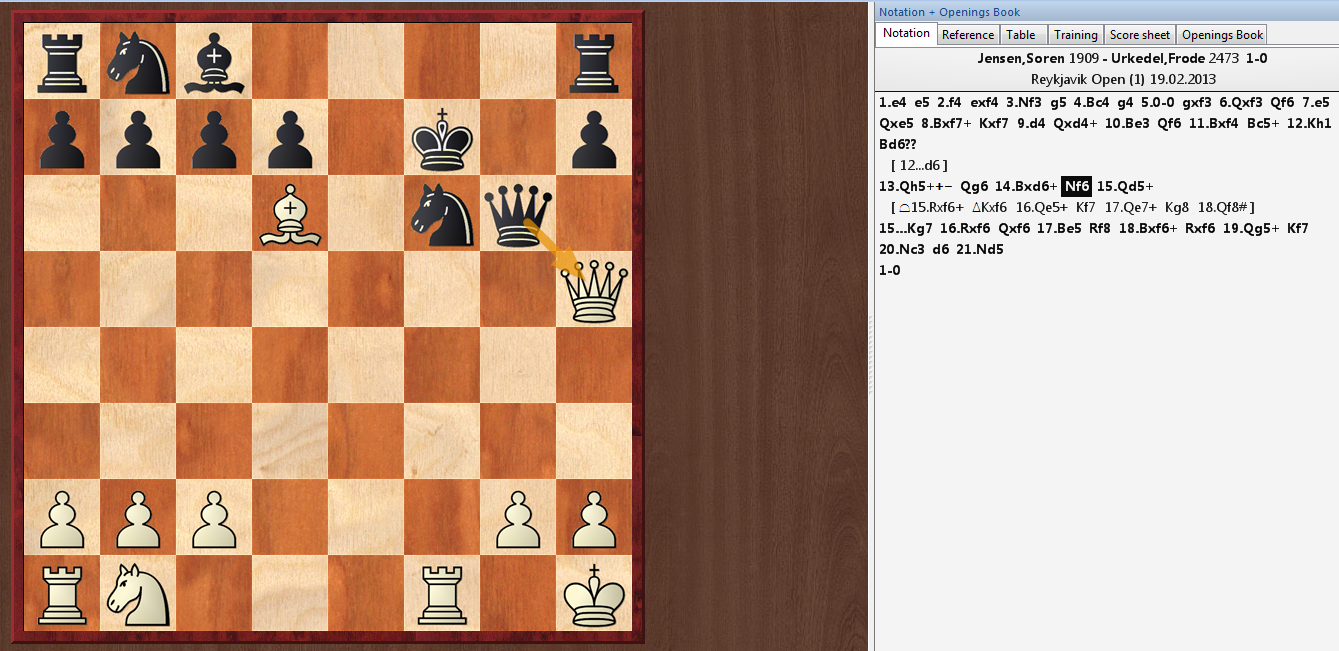The height and width of the screenshot is (651, 1339).
Task: Click the black bishop on c8
Action: [x=213, y=62]
